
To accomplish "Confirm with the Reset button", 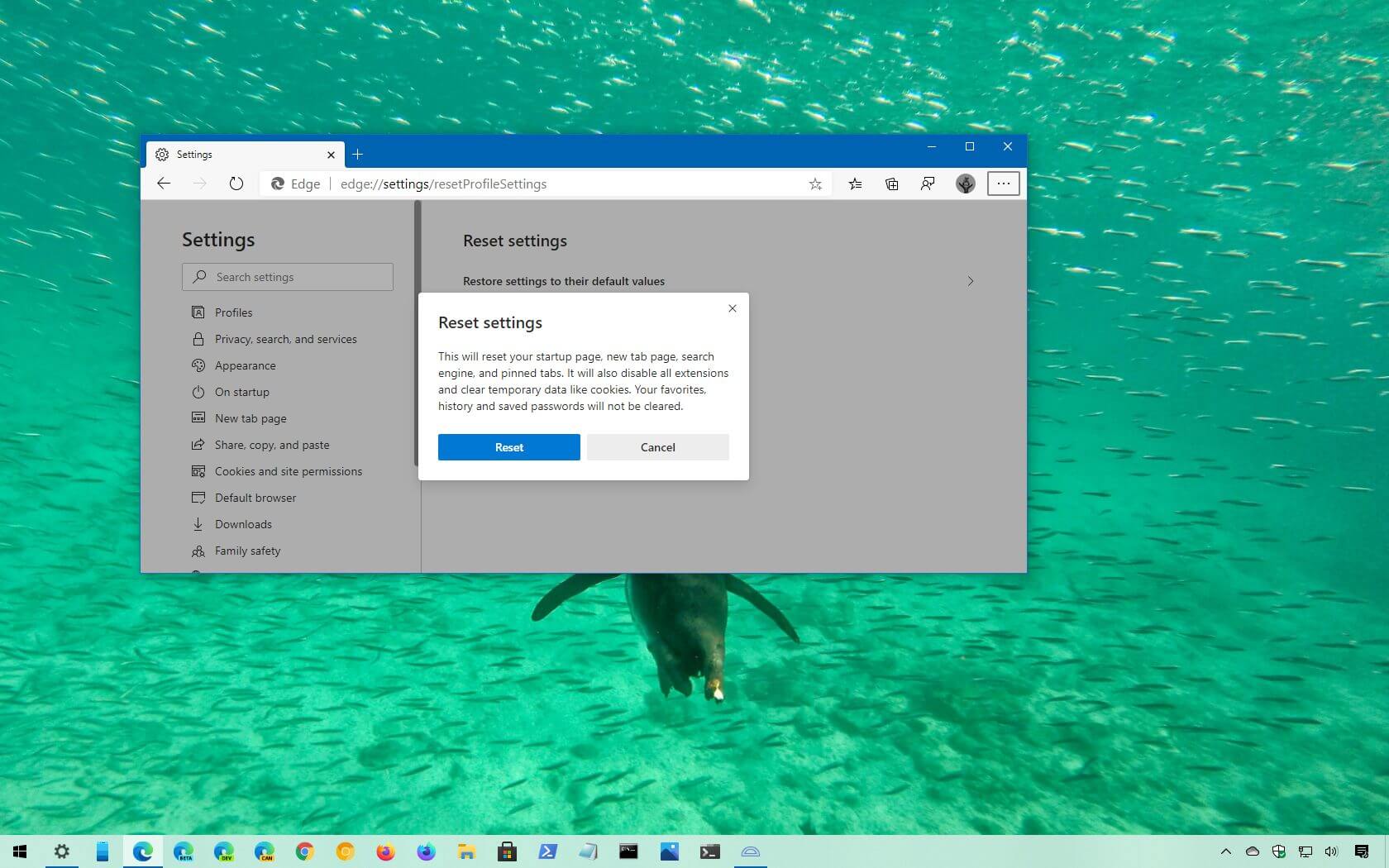I will pyautogui.click(x=508, y=447).
